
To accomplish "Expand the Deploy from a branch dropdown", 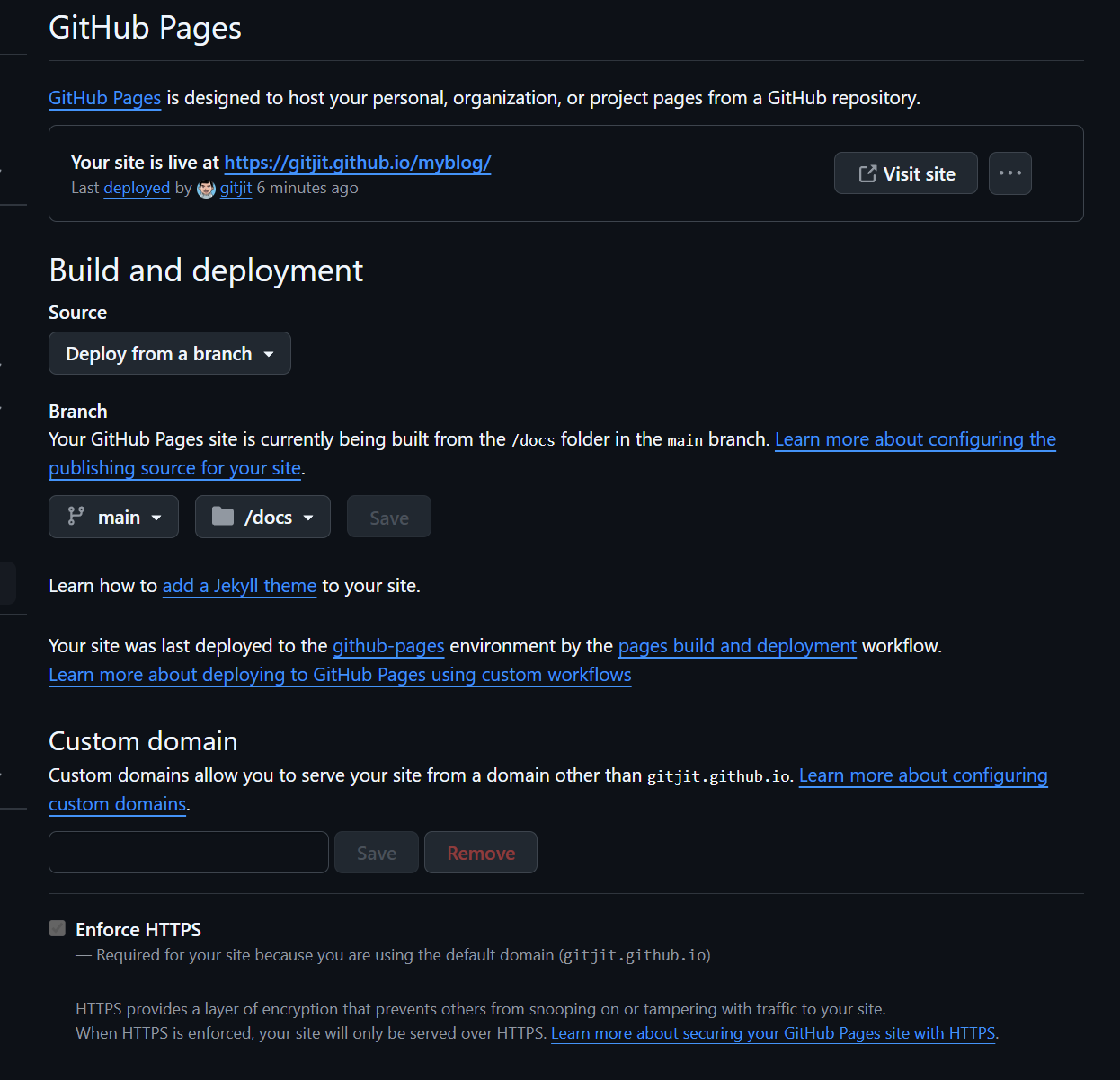I will click(x=169, y=354).
